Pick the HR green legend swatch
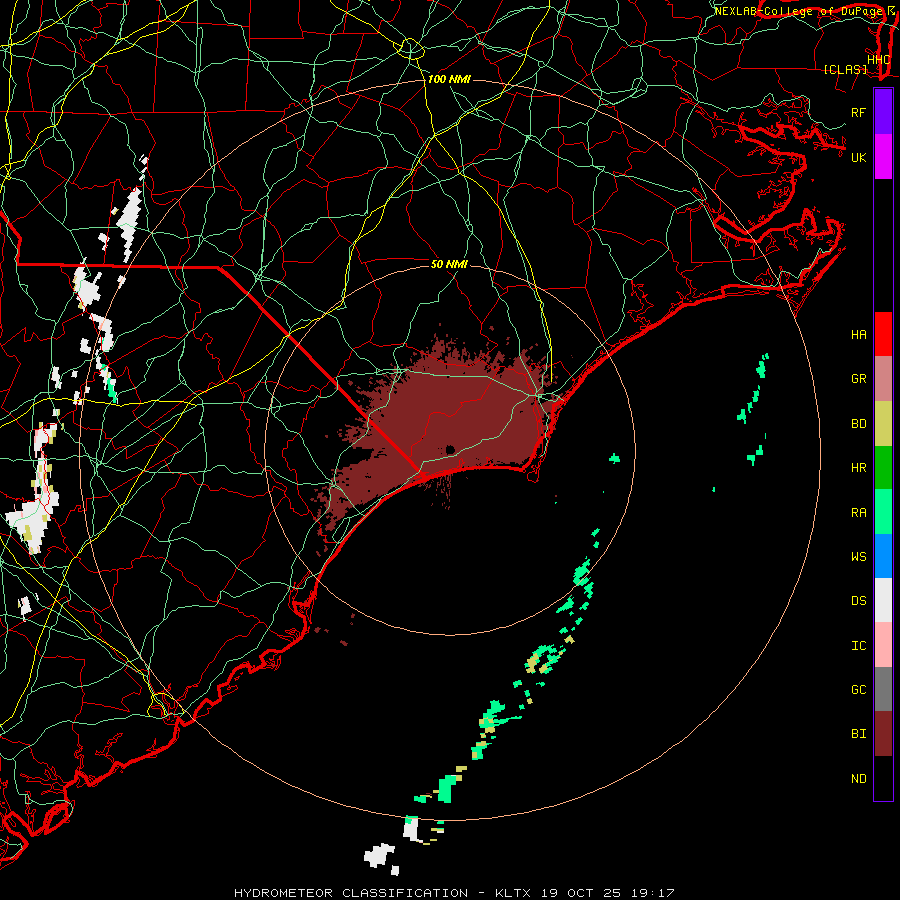The height and width of the screenshot is (900, 900). [x=883, y=467]
